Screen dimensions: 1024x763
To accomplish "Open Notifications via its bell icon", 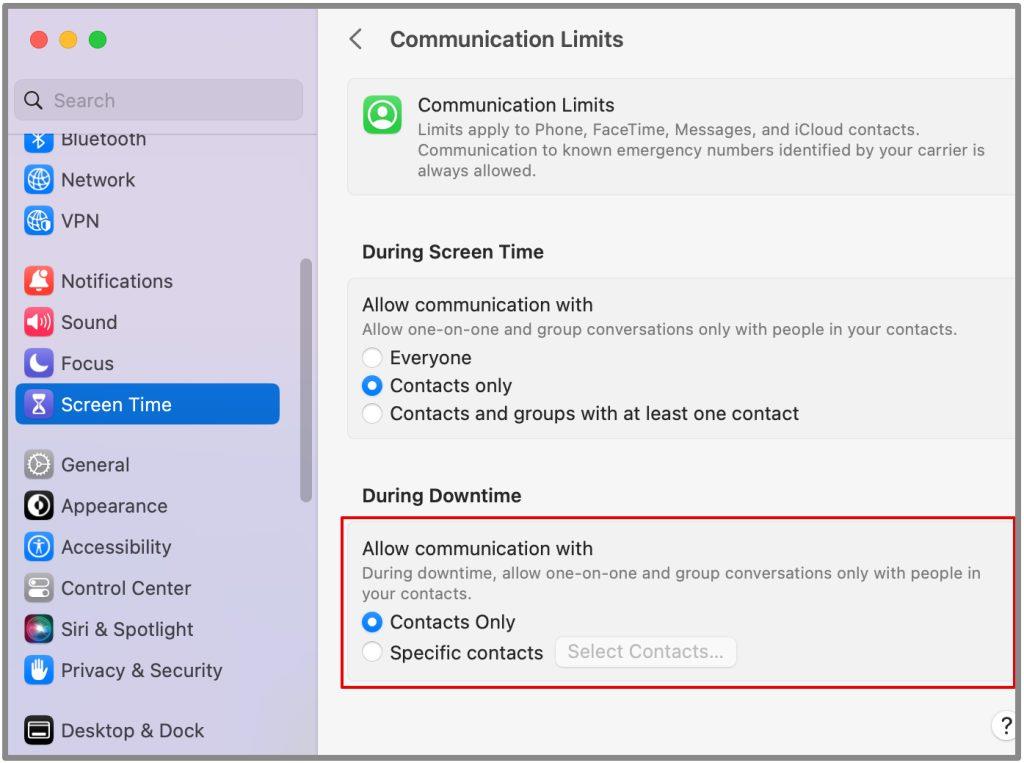I will click(39, 281).
